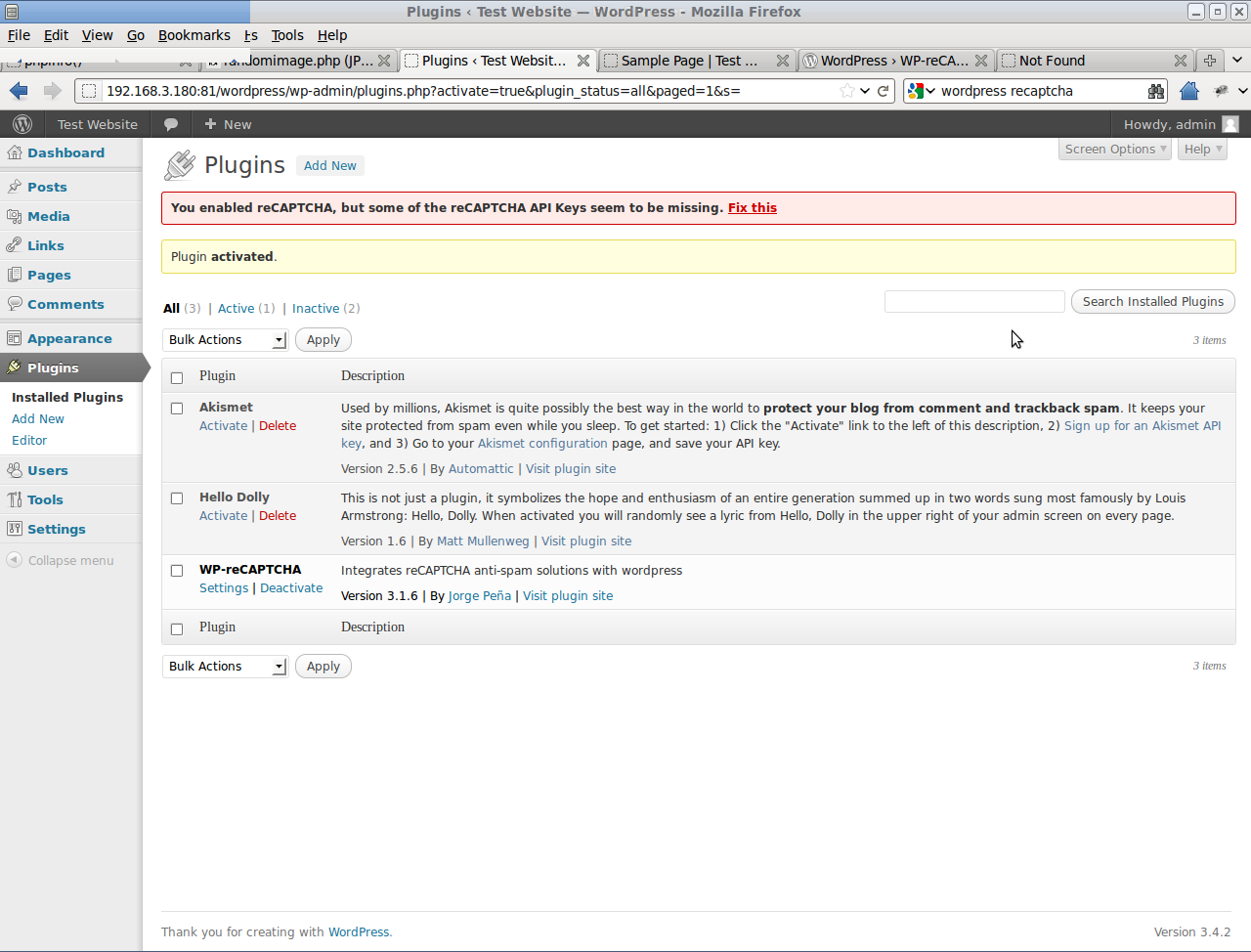Click the plugin search input field
This screenshot has height=952, width=1251.
(x=974, y=302)
